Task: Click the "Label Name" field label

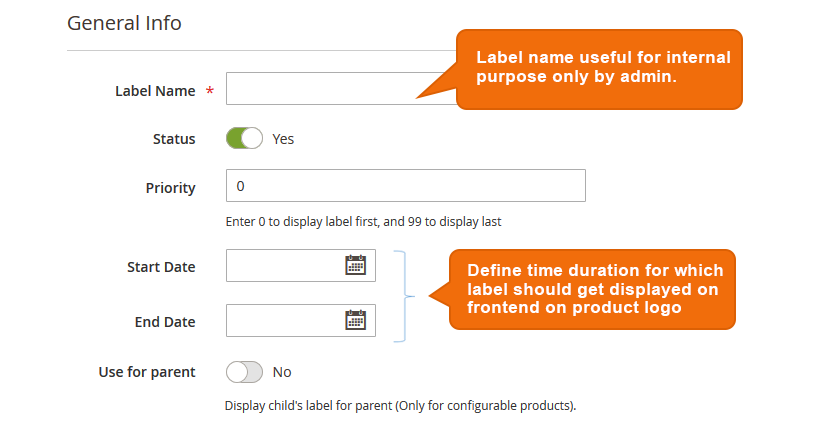Action: [155, 91]
